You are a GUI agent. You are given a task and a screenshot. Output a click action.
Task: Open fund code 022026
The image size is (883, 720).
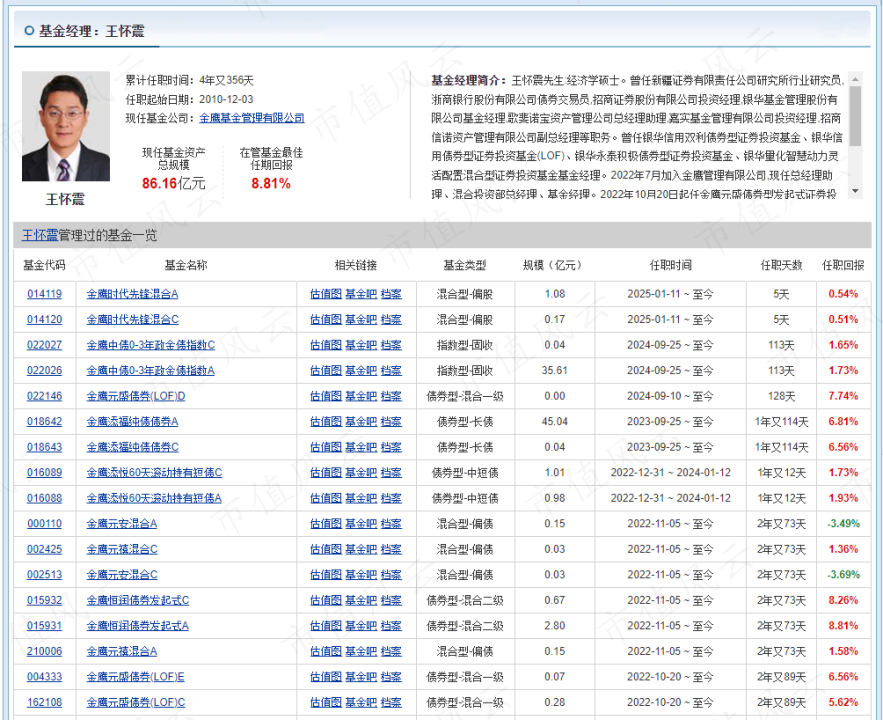click(x=44, y=370)
